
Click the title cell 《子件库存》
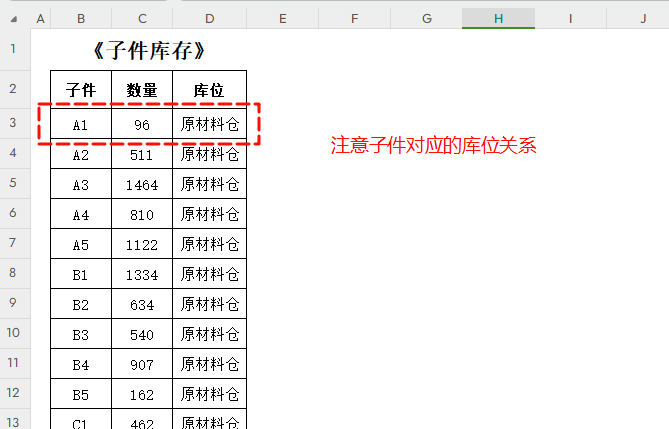pyautogui.click(x=148, y=50)
